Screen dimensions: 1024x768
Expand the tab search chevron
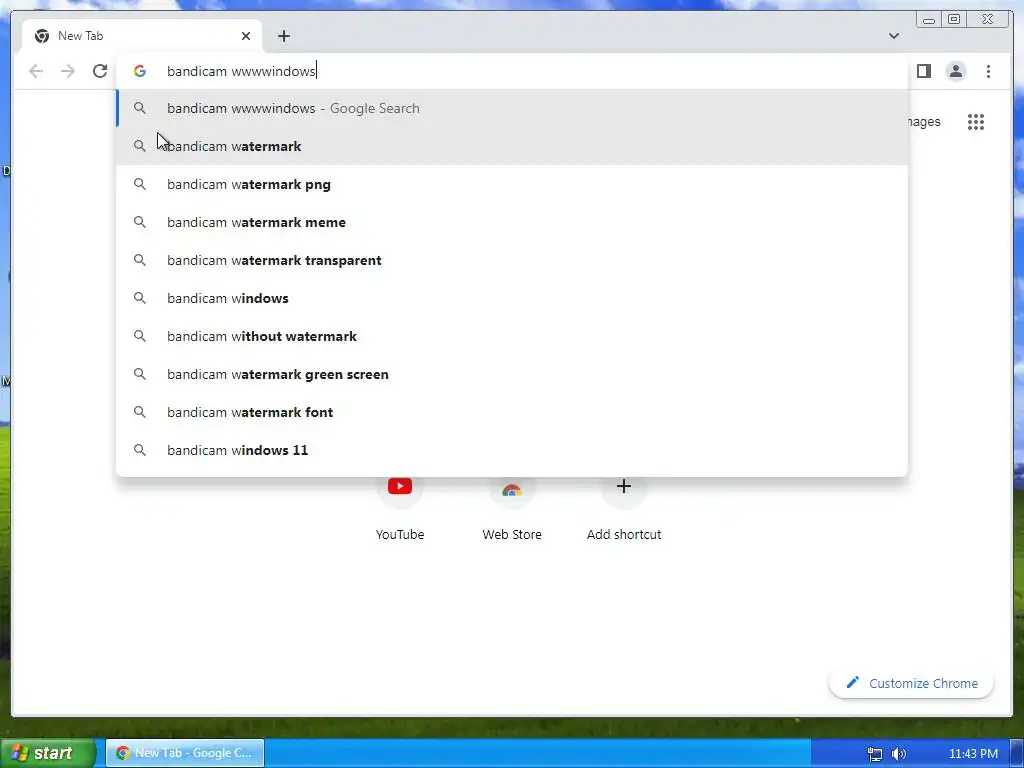click(x=893, y=36)
